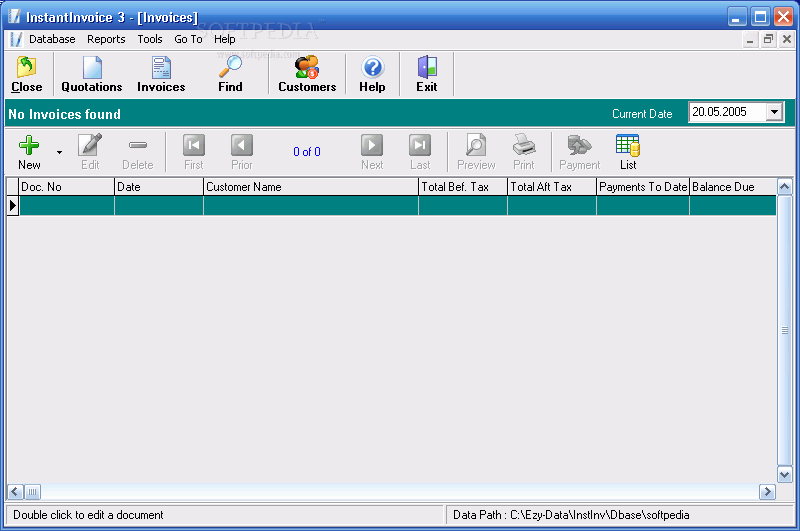The image size is (800, 531).
Task: Go to First record
Action: click(x=194, y=153)
